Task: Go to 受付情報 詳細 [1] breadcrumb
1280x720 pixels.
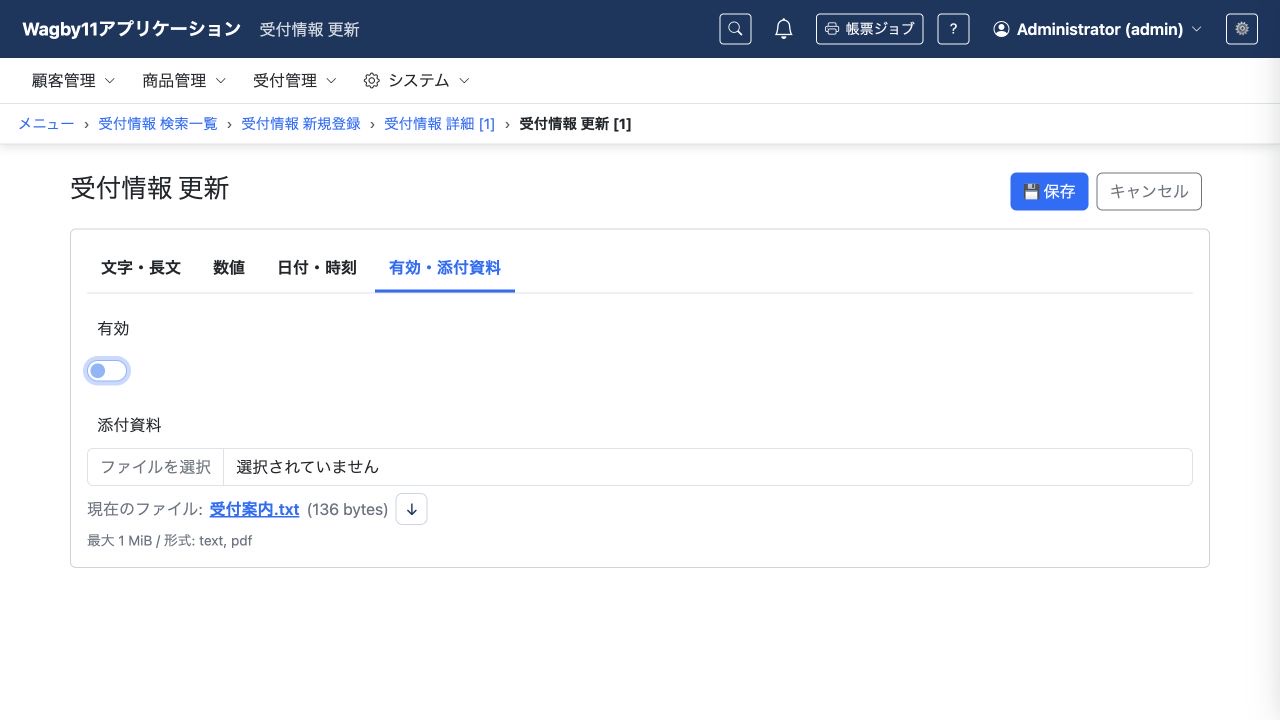Action: click(440, 124)
